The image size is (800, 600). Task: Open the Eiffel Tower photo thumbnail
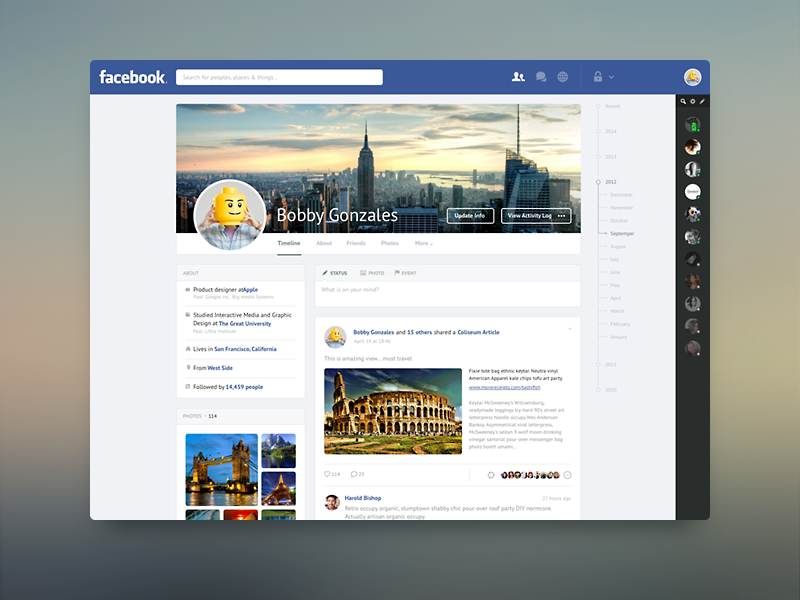[x=279, y=489]
